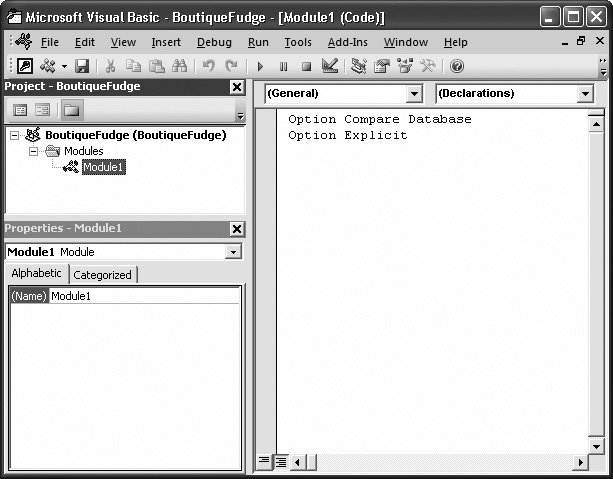The width and height of the screenshot is (613, 479).
Task: Click code window scroll right arrow
Action: click(x=581, y=462)
